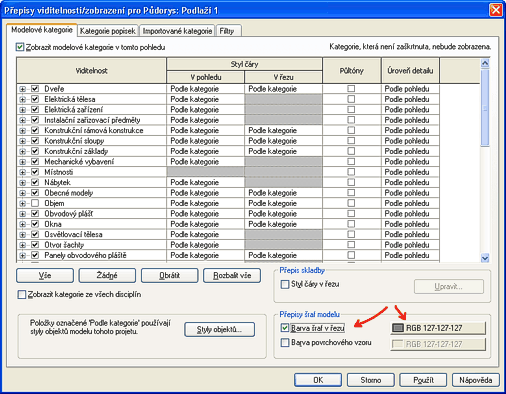Select the Filtry tab

[228, 31]
